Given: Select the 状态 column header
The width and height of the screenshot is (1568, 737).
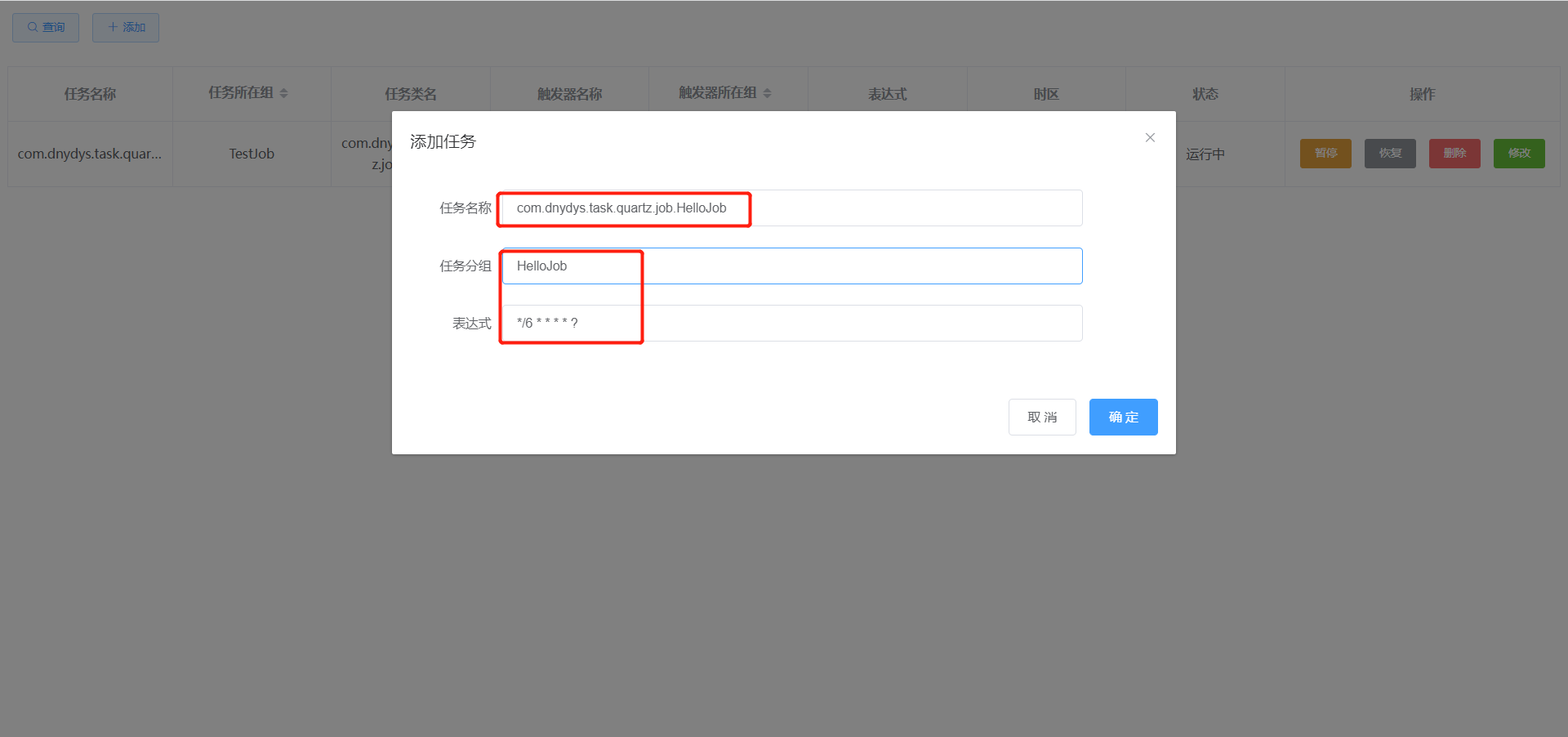Looking at the screenshot, I should coord(1205,94).
